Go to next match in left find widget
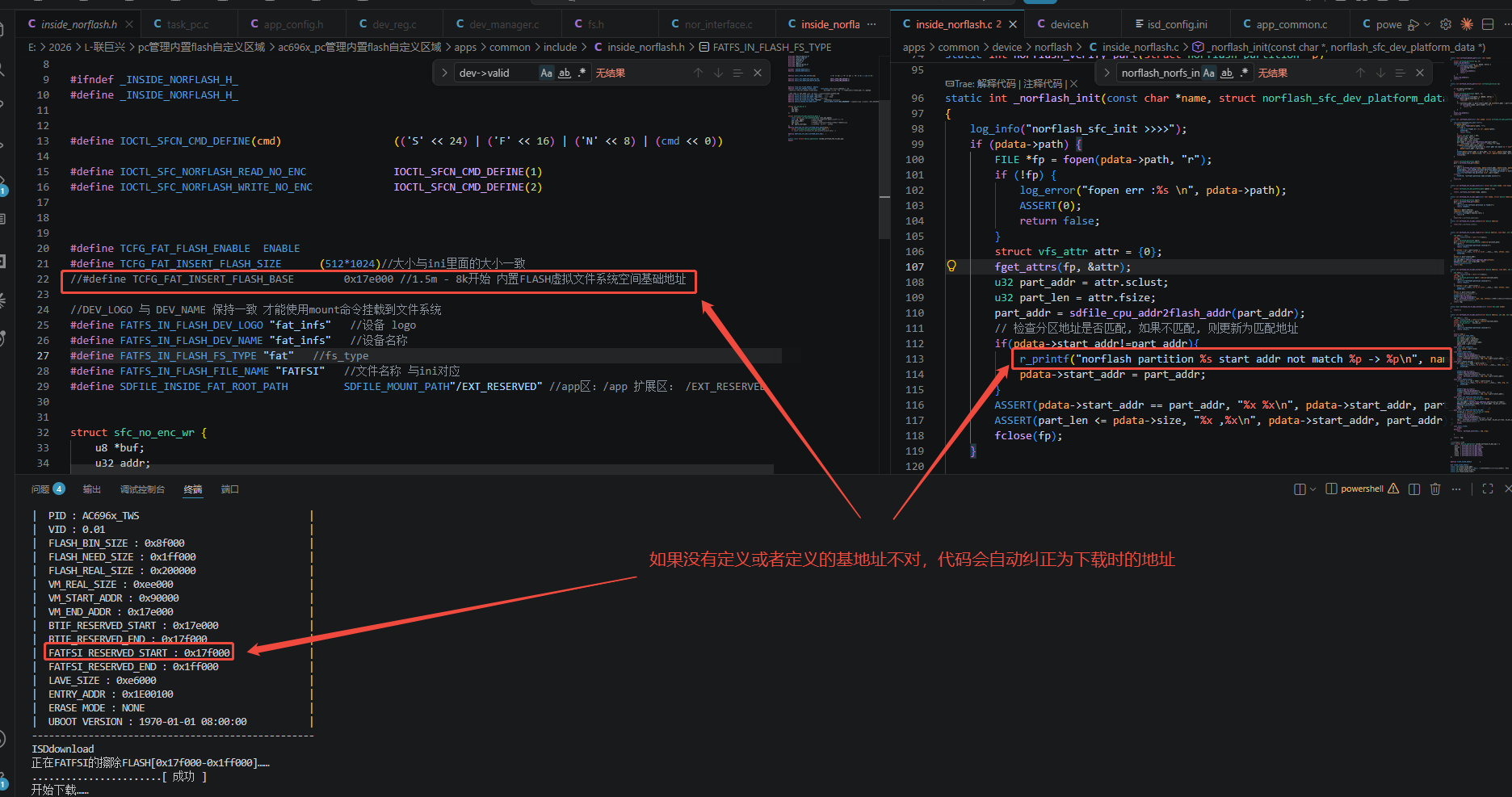 tap(718, 73)
